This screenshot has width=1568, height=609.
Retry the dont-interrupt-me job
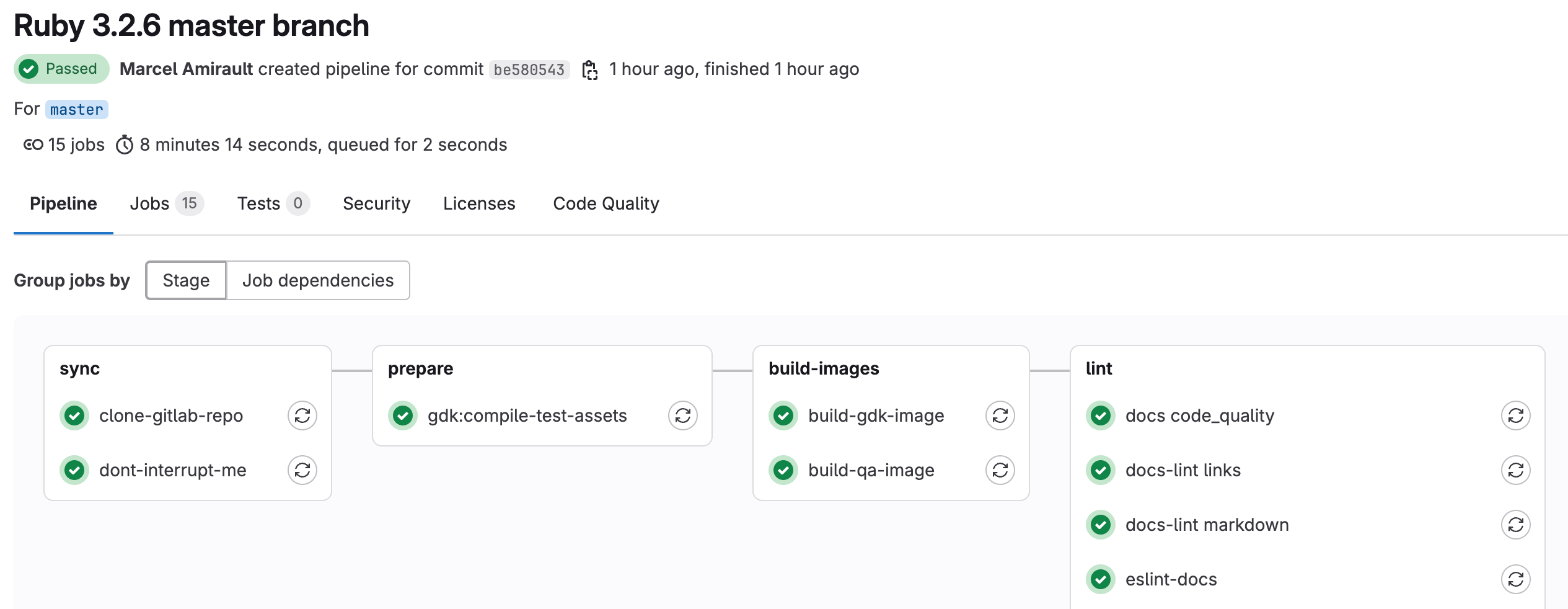tap(302, 470)
